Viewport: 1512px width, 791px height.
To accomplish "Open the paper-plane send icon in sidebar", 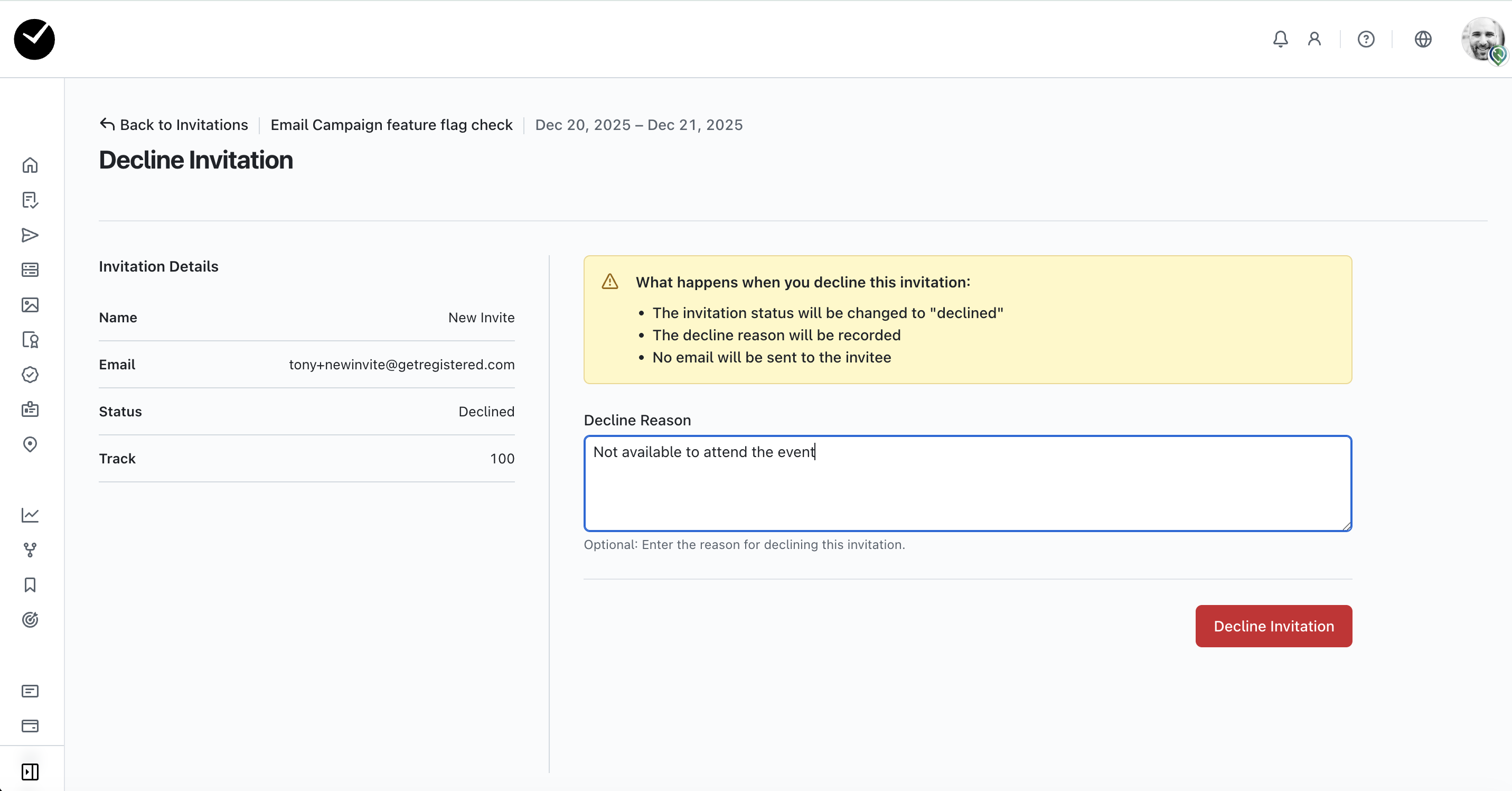I will coord(30,236).
